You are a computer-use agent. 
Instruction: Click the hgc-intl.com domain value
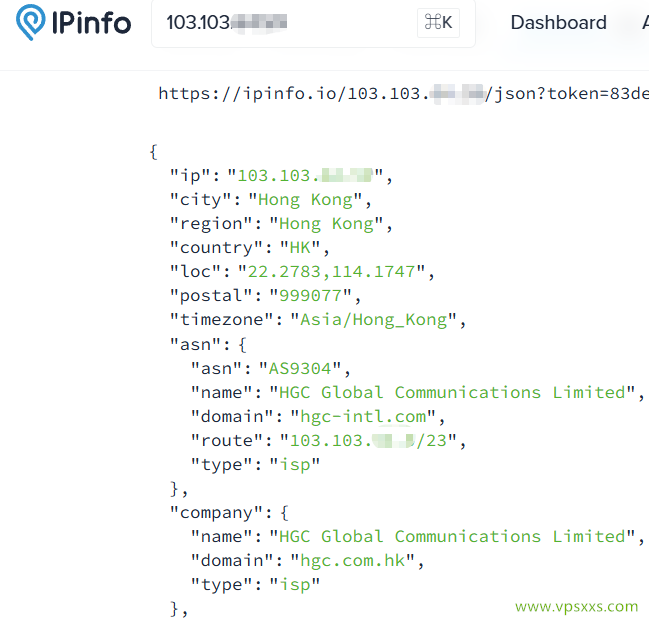pos(364,416)
